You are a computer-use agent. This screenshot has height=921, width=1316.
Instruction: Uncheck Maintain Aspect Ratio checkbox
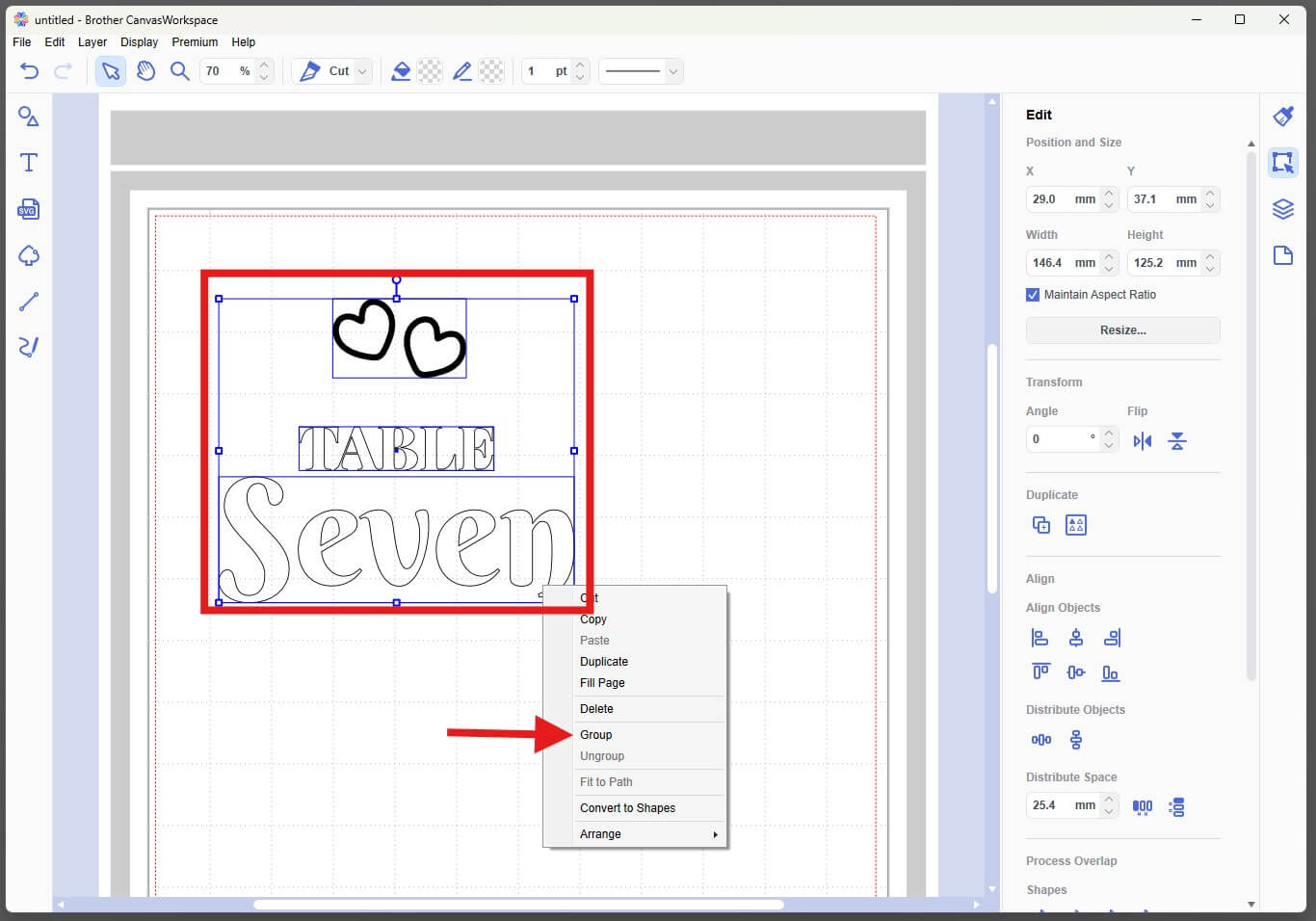click(1033, 295)
